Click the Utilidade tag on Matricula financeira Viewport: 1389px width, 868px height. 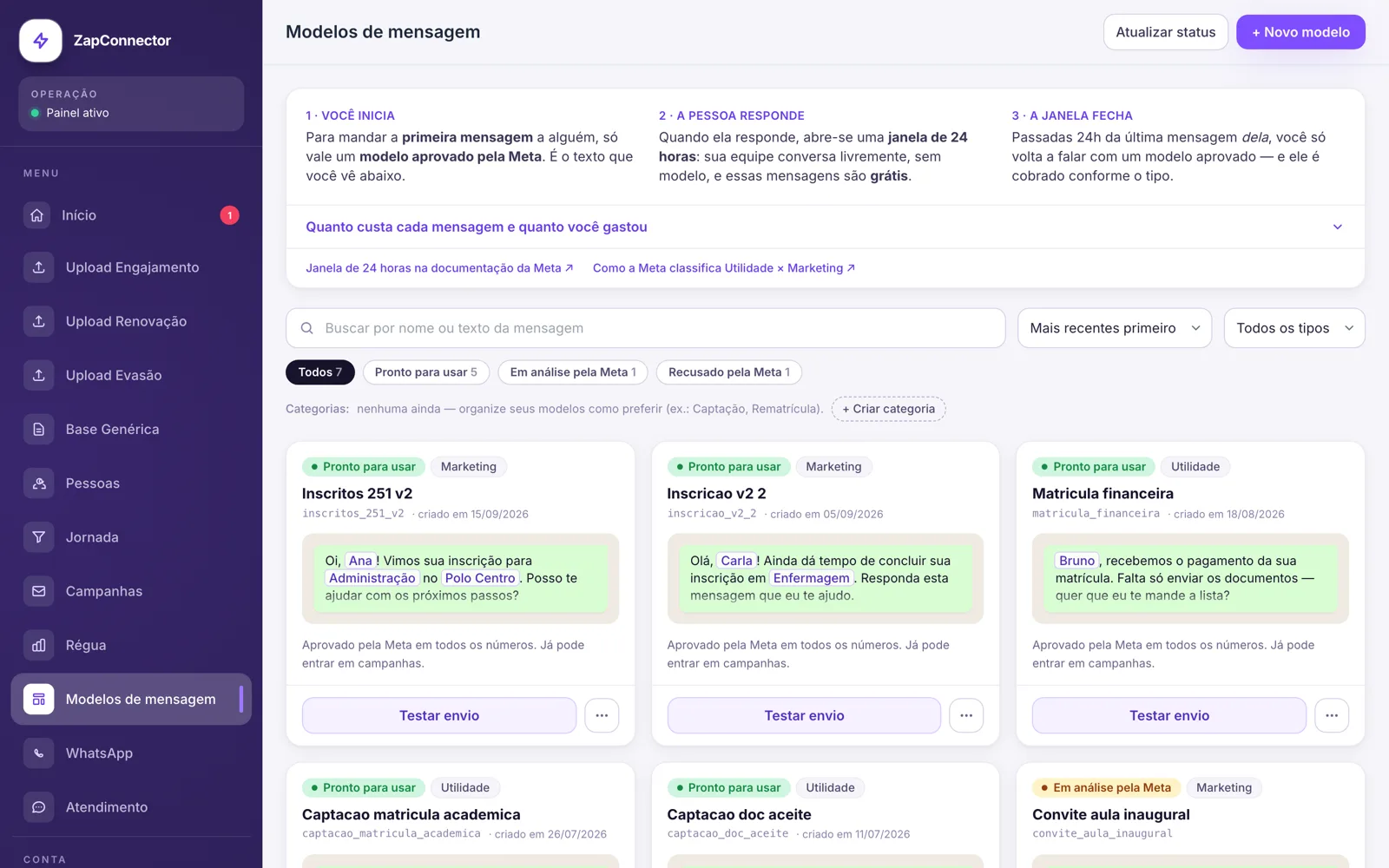(x=1195, y=466)
